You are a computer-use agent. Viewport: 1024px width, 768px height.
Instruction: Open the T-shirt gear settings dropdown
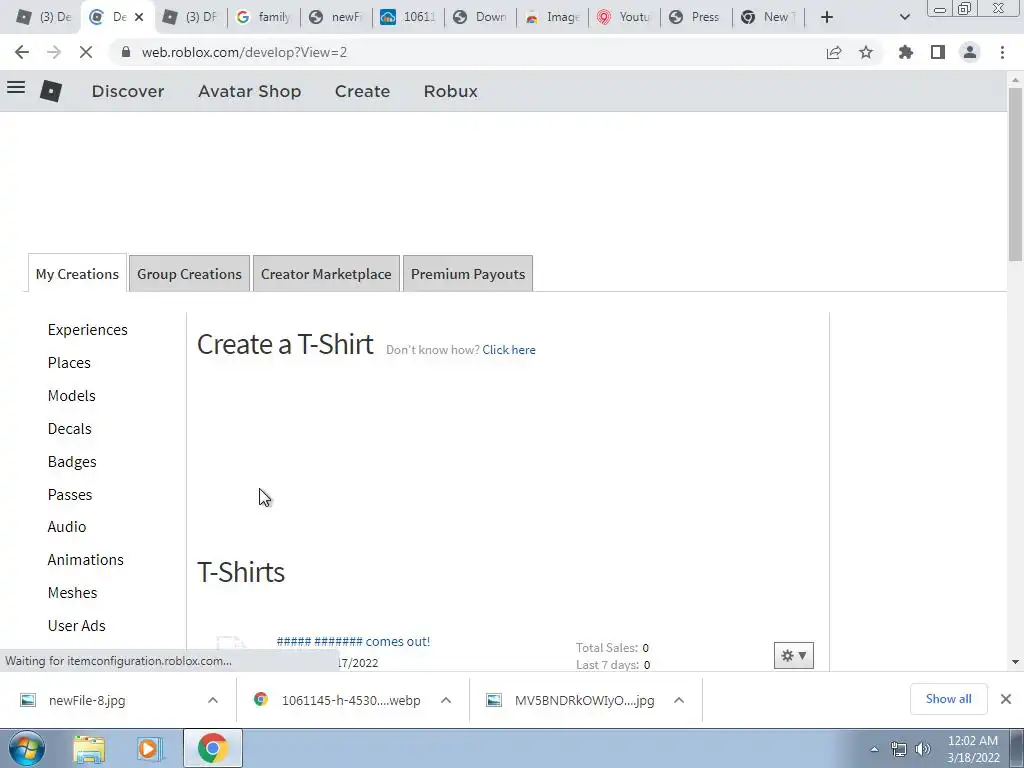(x=793, y=655)
